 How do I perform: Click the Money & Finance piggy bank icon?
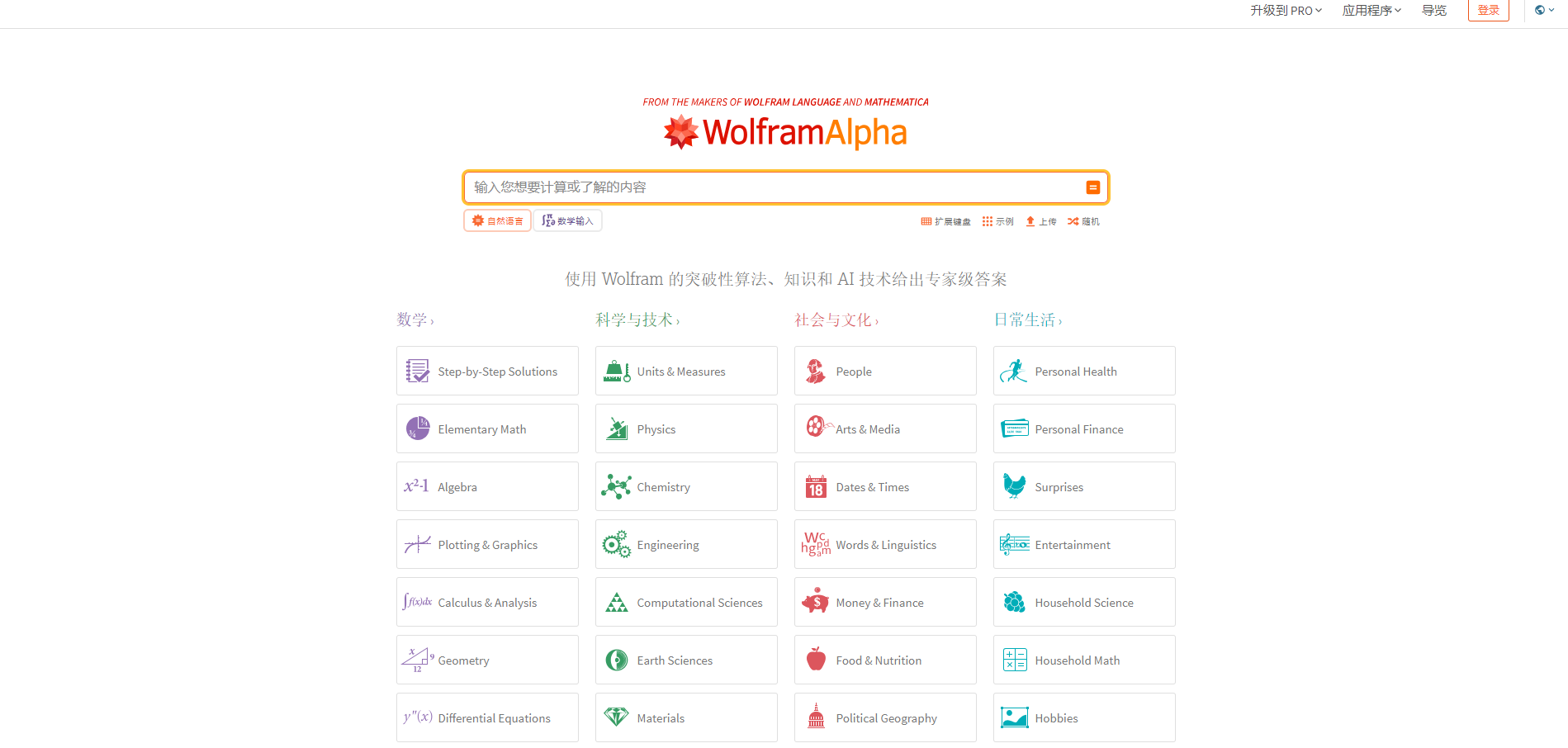[x=816, y=602]
